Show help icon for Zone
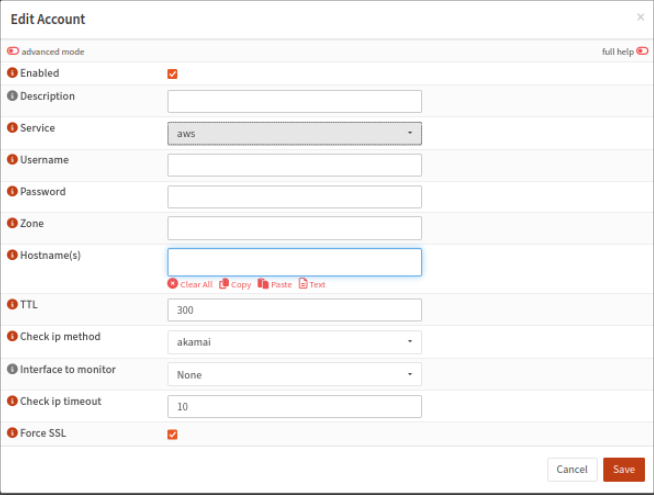The height and width of the screenshot is (495, 654). [13, 223]
